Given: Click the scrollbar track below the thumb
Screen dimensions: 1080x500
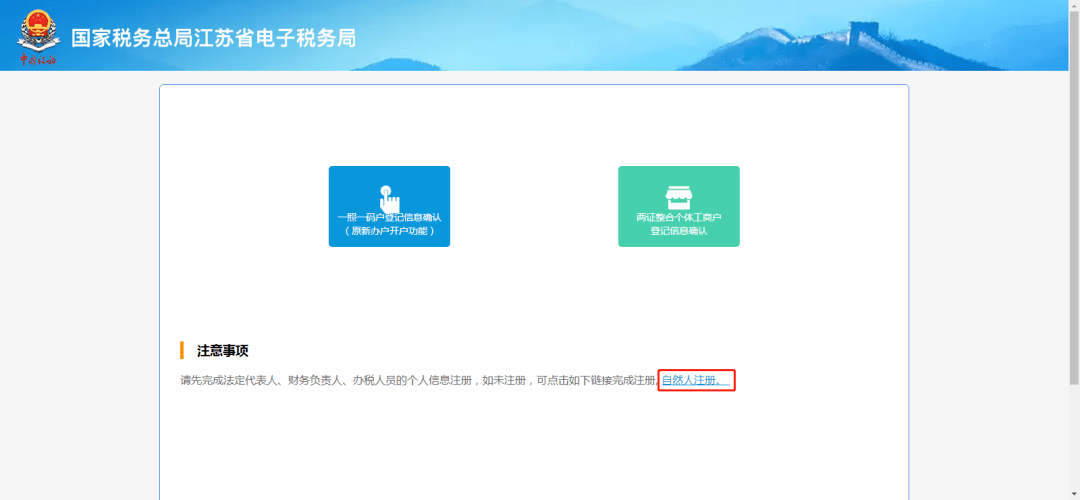Looking at the screenshot, I should pyautogui.click(x=1073, y=440).
